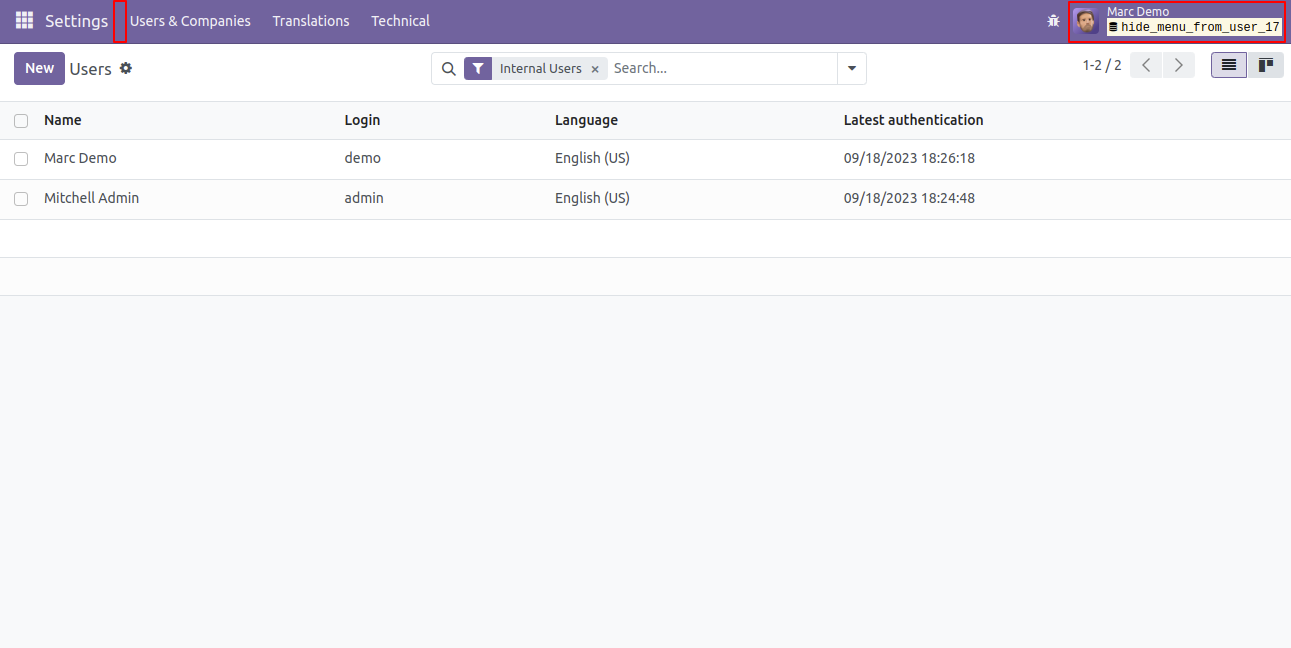Select all users with header checkbox
Viewport: 1291px width, 648px height.
pos(21,121)
